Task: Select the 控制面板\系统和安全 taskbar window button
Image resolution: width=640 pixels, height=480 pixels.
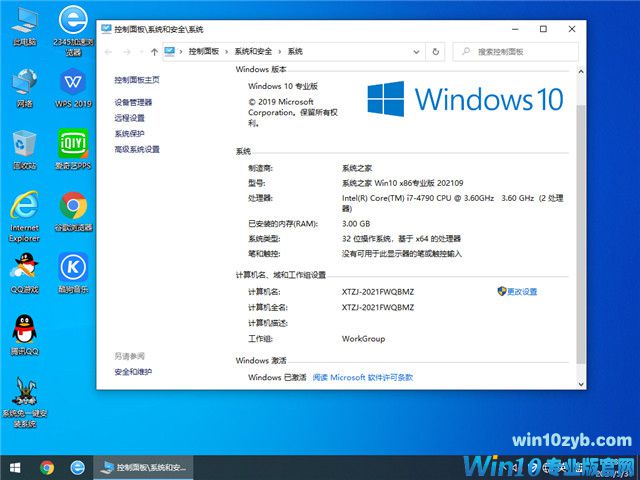Action: (x=143, y=467)
